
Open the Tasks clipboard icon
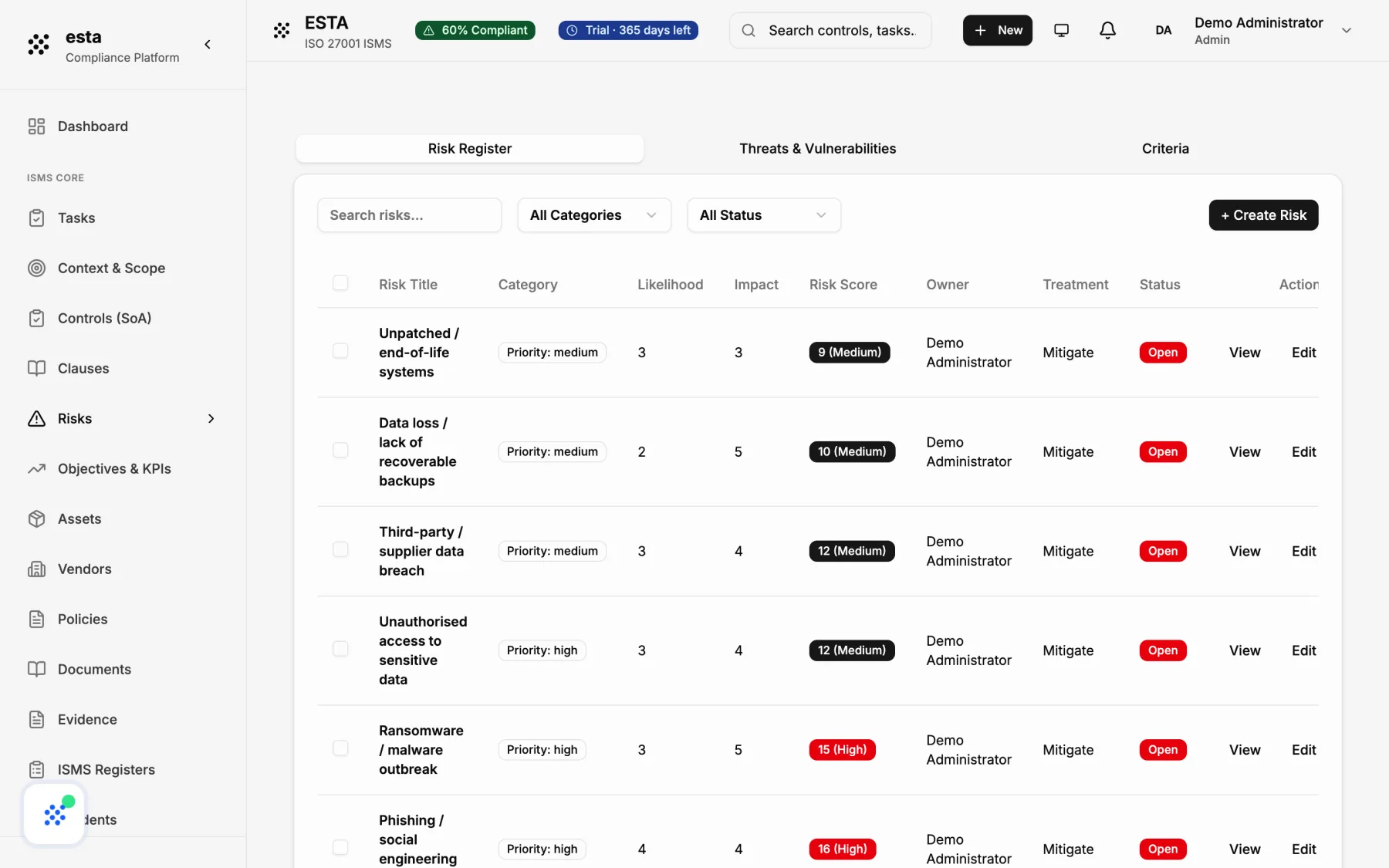[x=36, y=218]
